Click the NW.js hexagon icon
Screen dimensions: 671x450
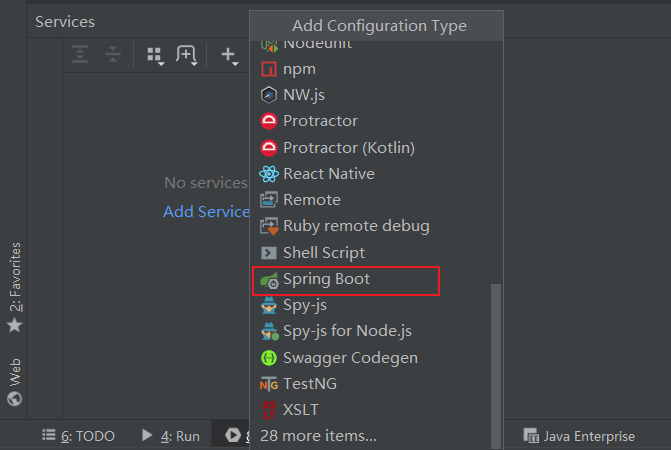coord(269,95)
